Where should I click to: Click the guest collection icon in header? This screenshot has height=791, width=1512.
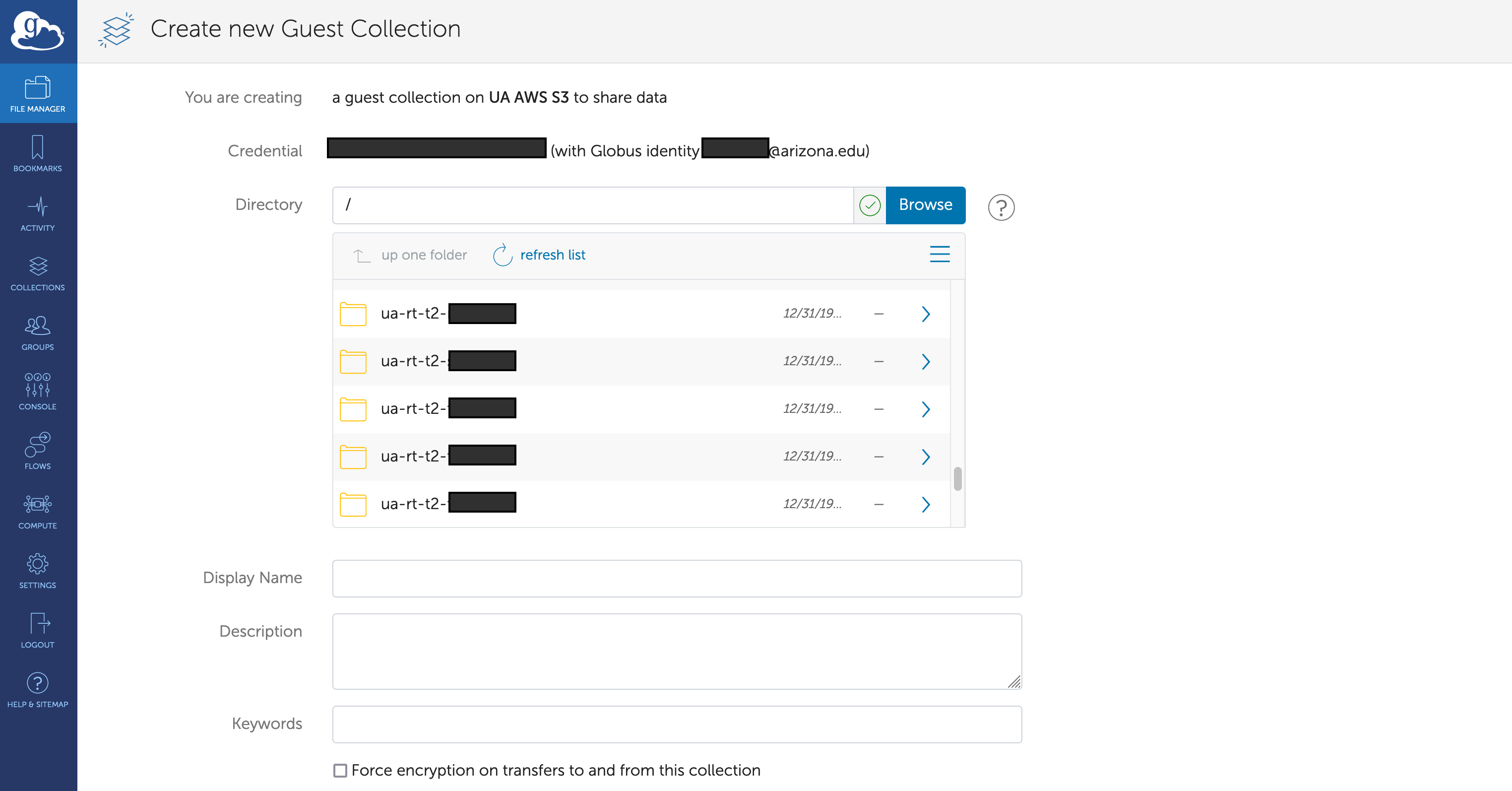coord(116,30)
